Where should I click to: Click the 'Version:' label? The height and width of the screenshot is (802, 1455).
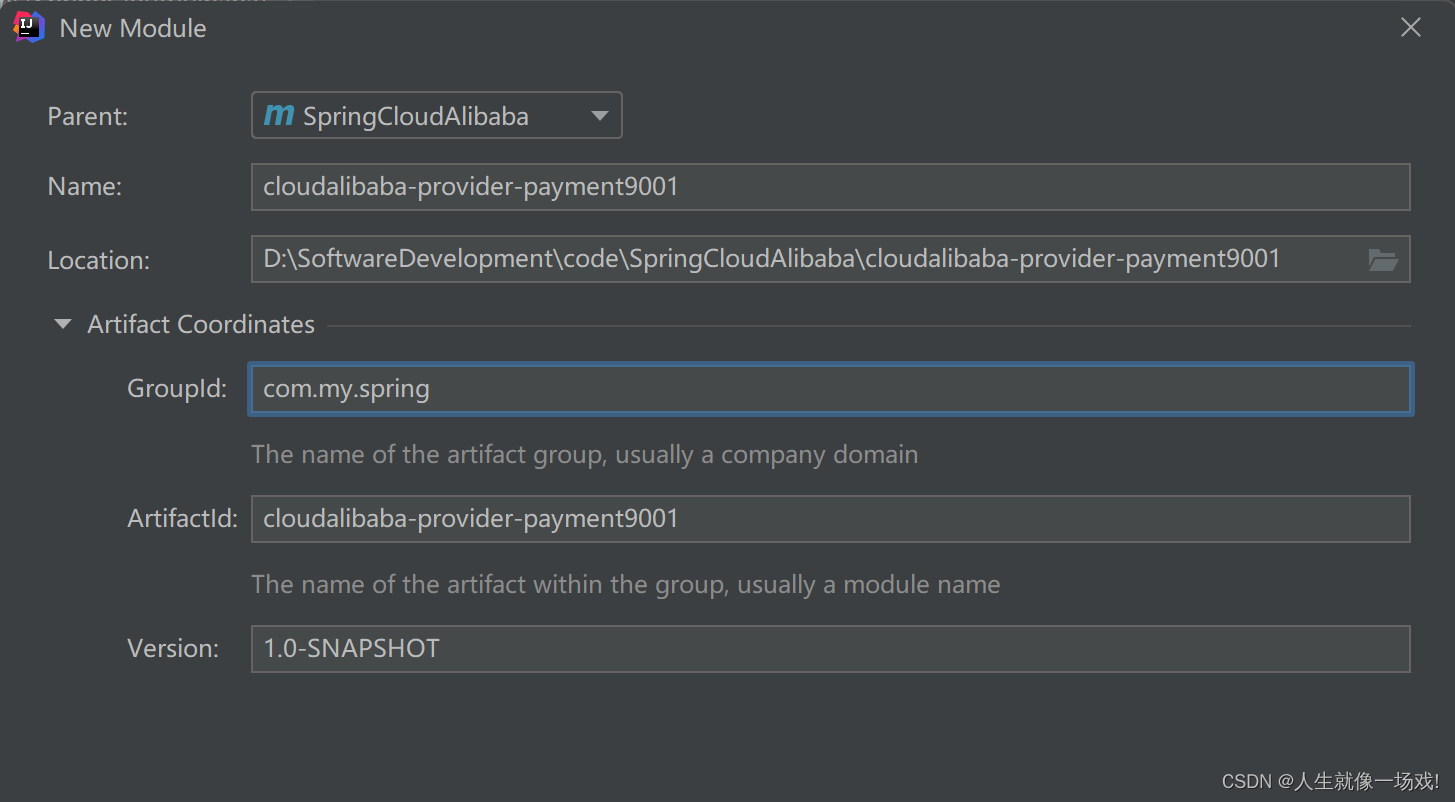(x=173, y=648)
